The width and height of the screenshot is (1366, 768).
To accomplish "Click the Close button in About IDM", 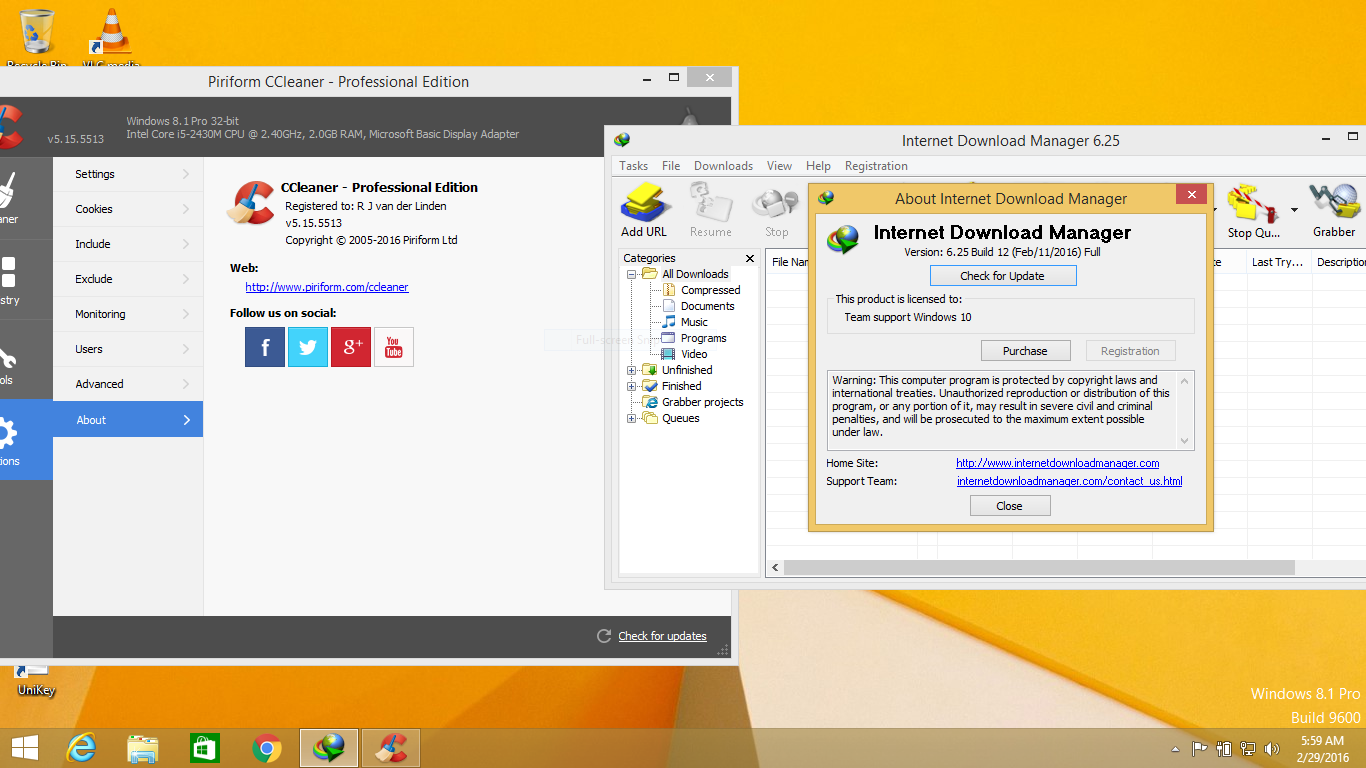I will [1010, 506].
